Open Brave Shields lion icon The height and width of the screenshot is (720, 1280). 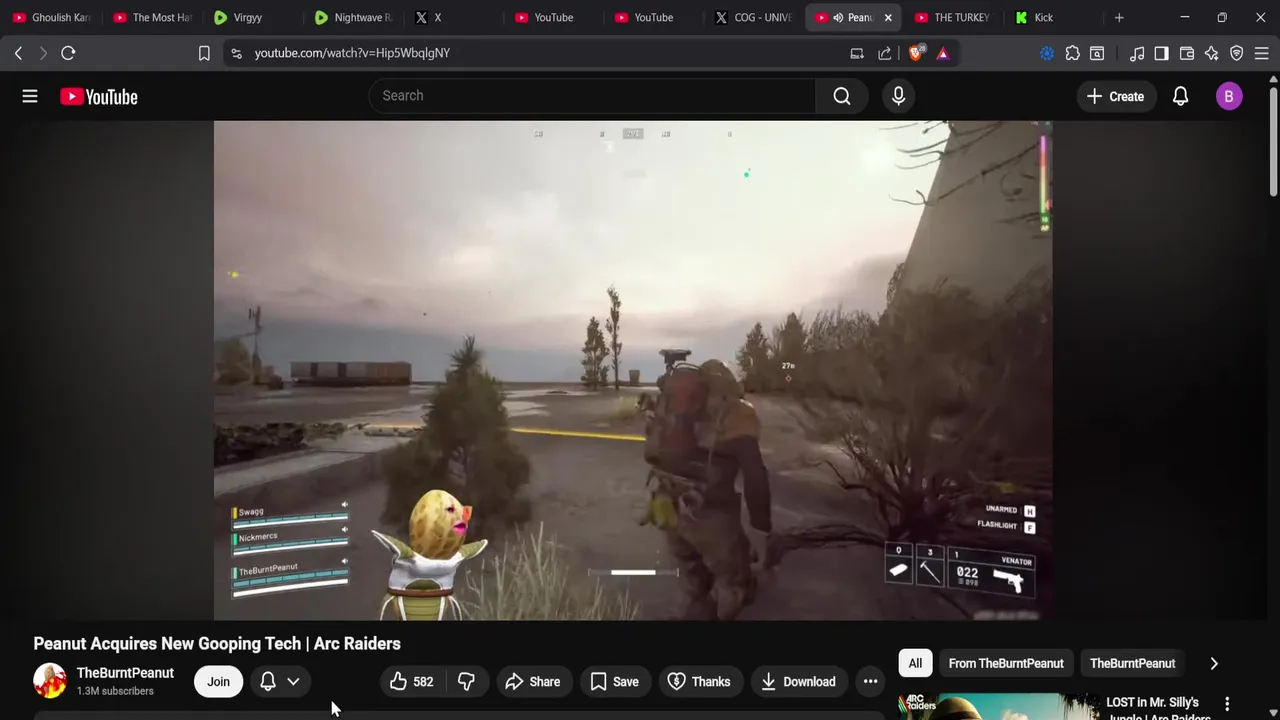pos(915,53)
